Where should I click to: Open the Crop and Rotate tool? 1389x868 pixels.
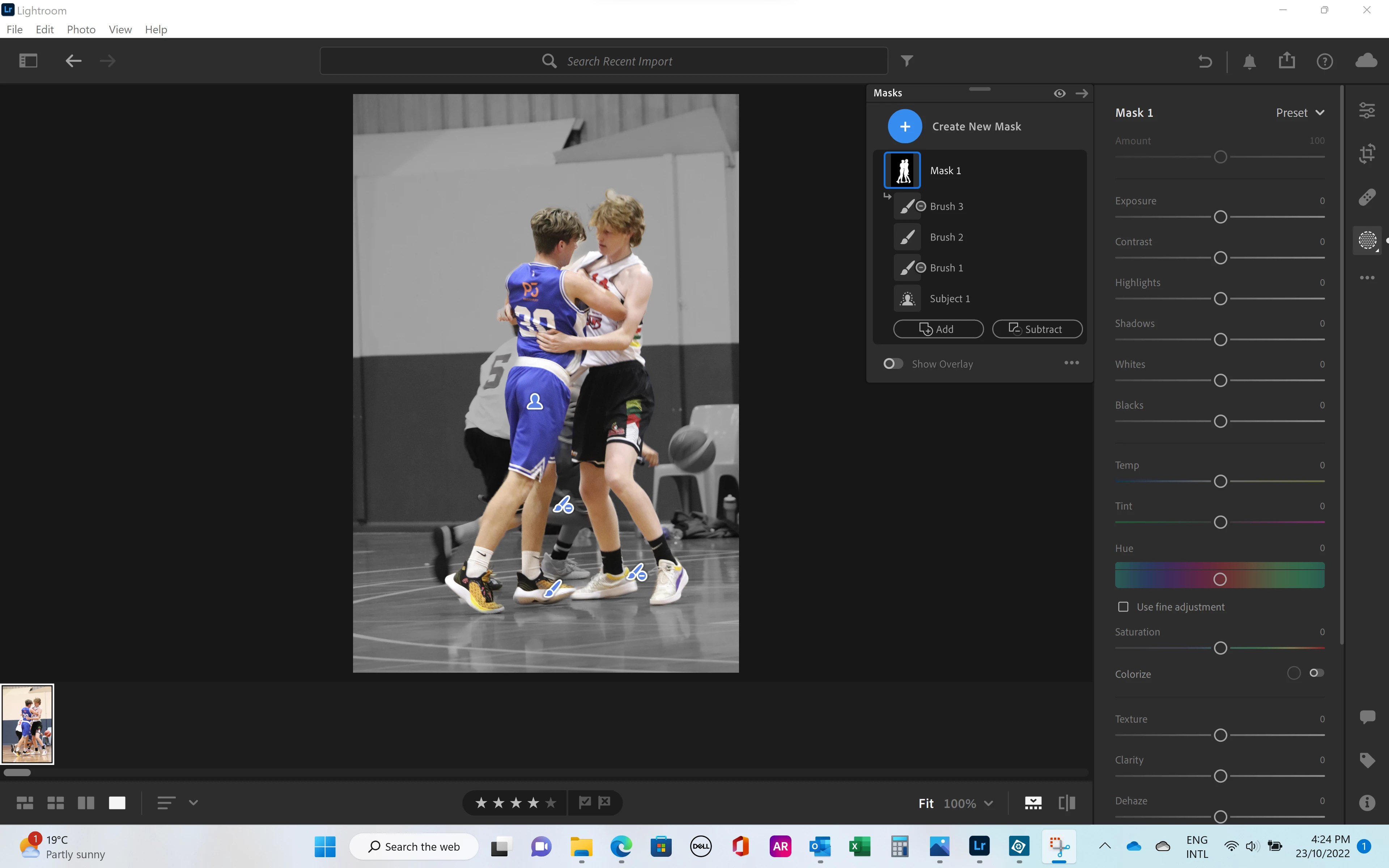[x=1367, y=153]
